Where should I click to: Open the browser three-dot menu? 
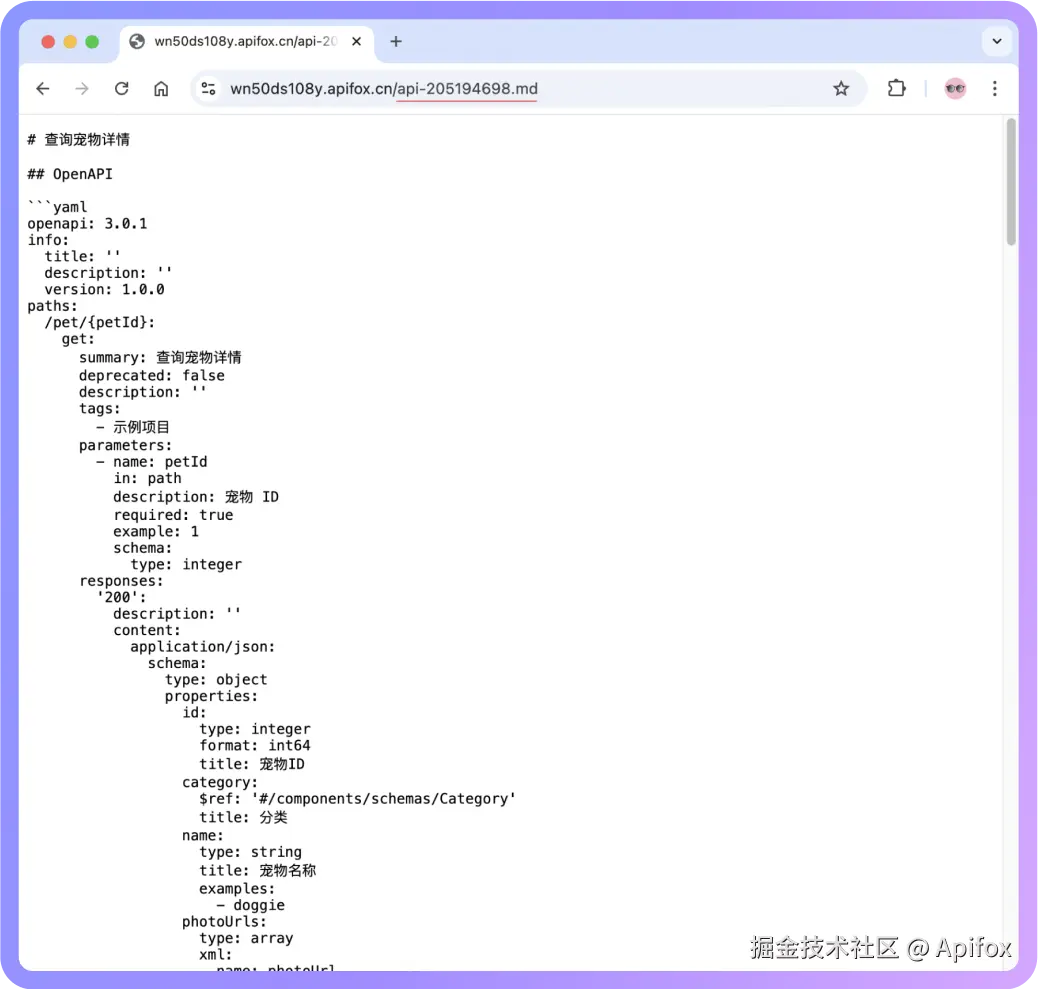coord(994,89)
